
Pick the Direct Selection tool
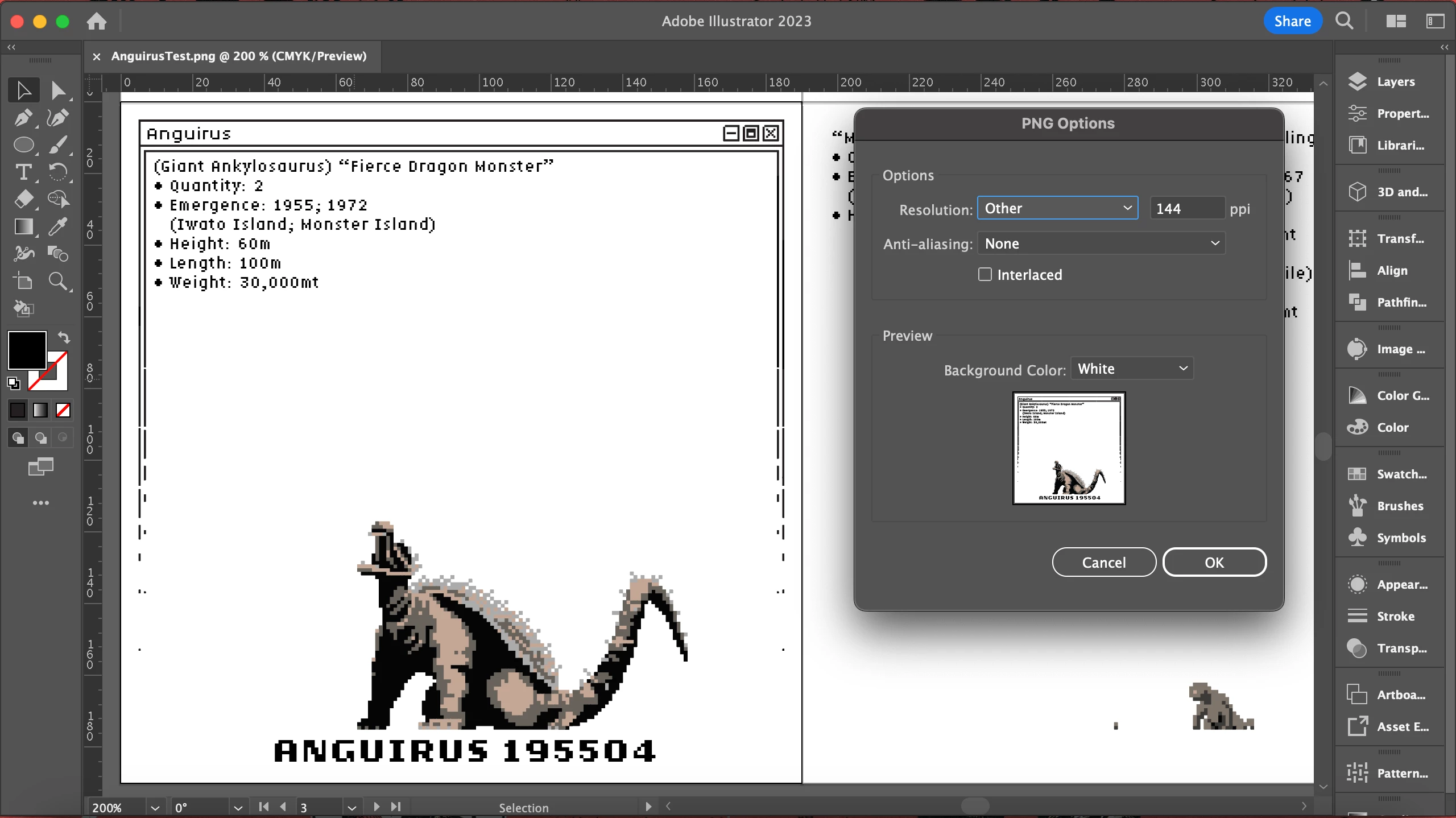[57, 90]
